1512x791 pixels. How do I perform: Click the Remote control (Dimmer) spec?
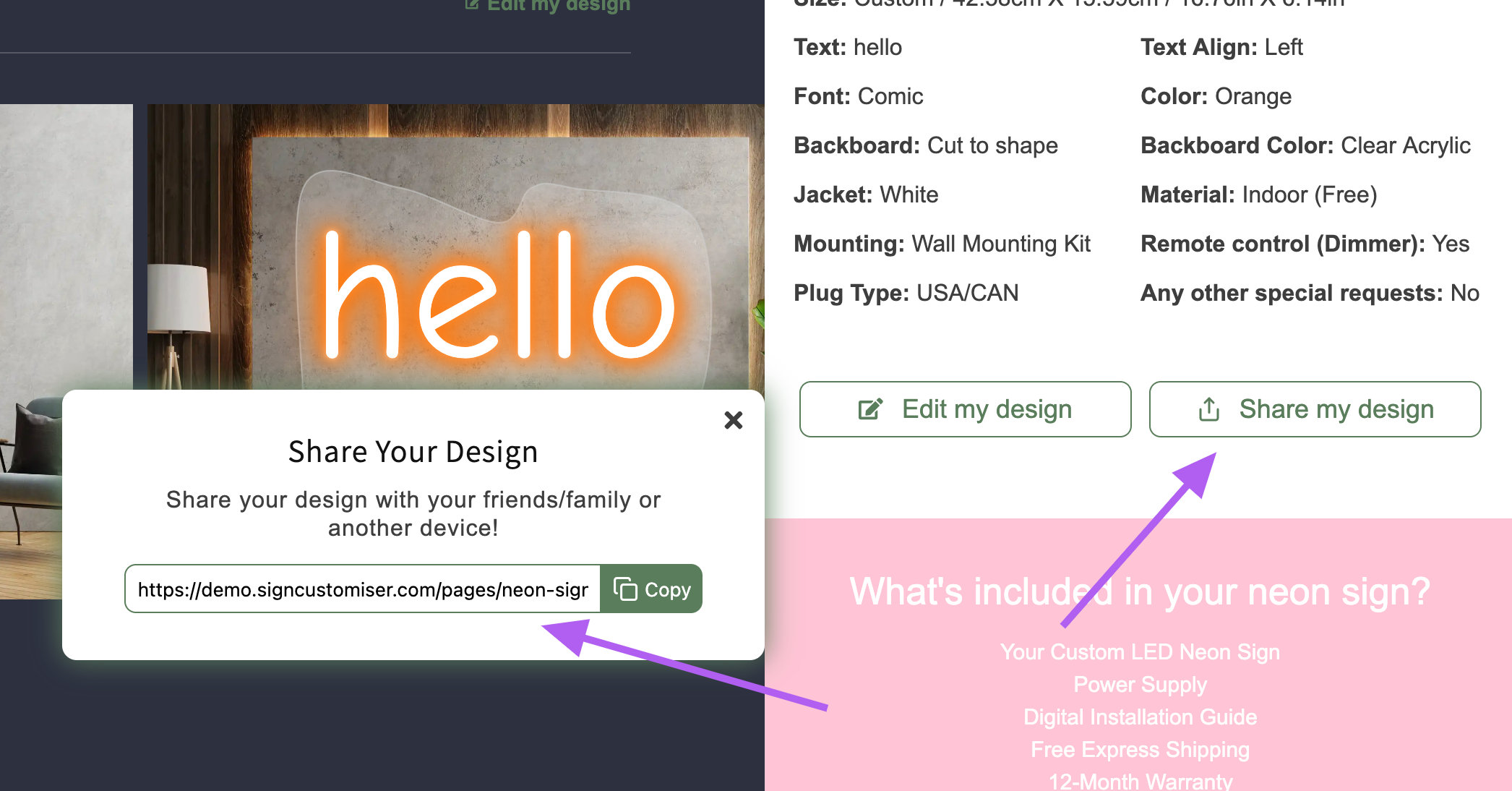click(1304, 244)
